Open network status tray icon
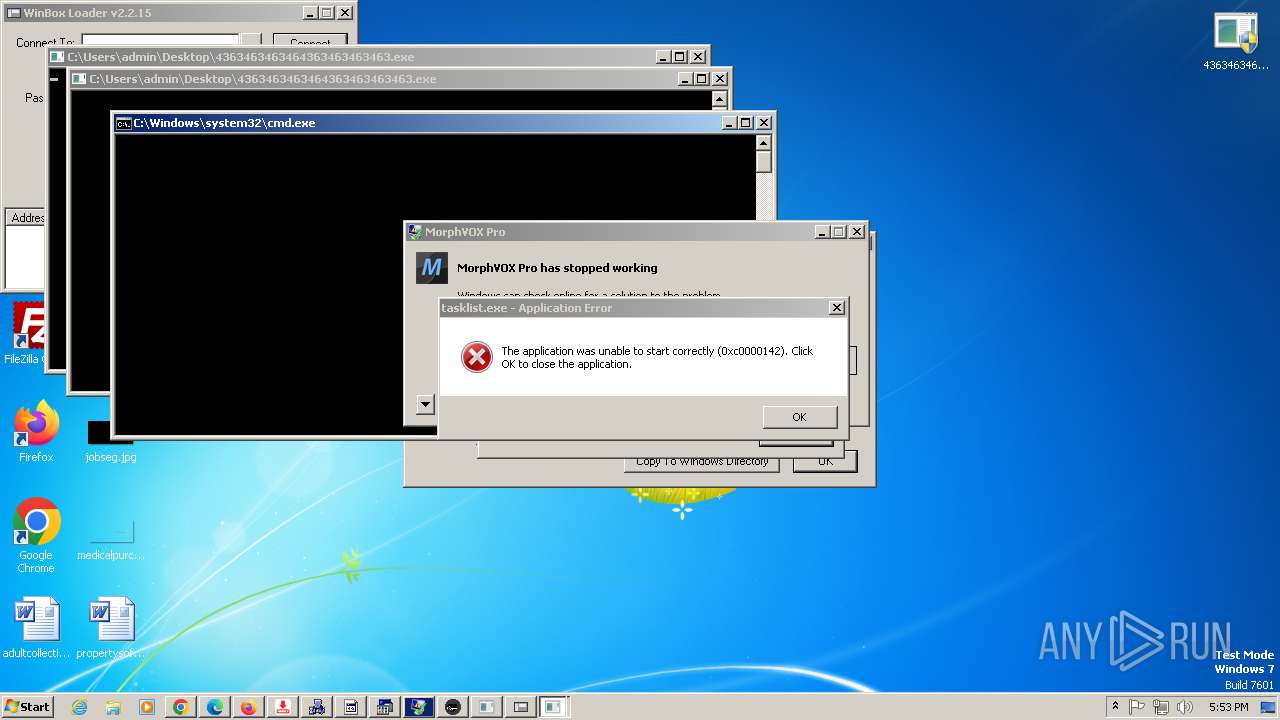 pyautogui.click(x=1161, y=707)
